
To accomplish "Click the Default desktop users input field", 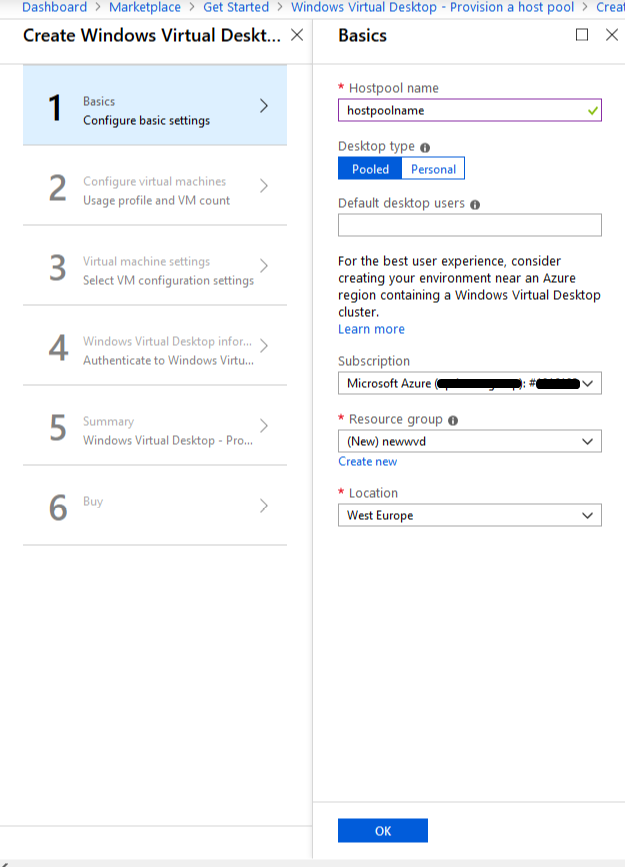I will click(470, 225).
